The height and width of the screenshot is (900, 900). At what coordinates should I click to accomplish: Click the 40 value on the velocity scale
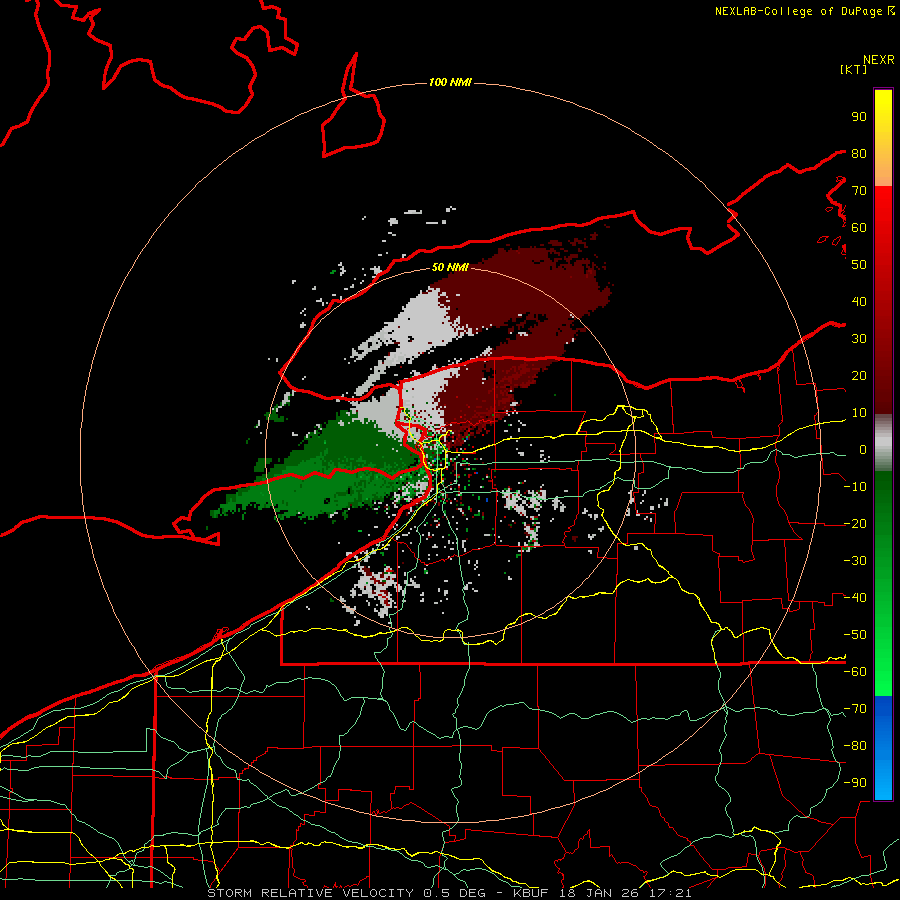tap(859, 302)
